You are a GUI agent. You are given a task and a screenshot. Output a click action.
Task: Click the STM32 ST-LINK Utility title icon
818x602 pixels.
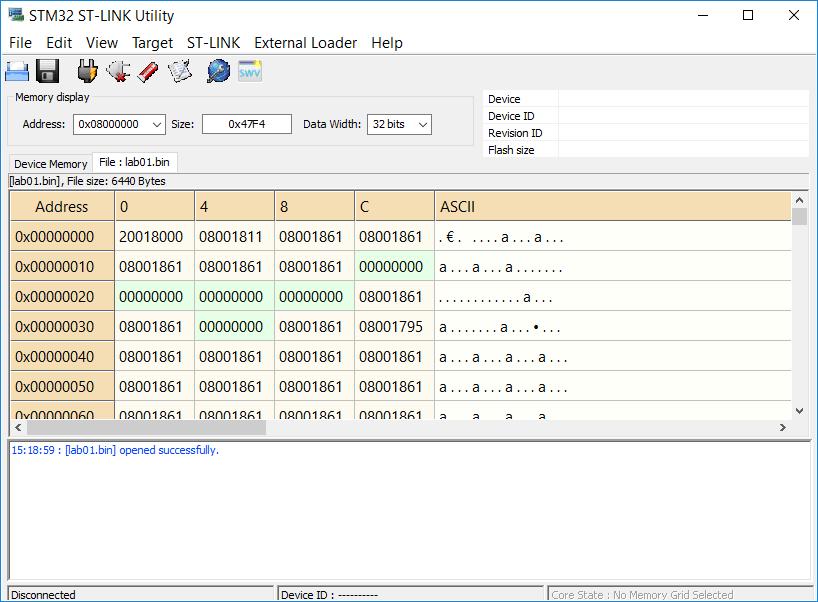click(16, 15)
